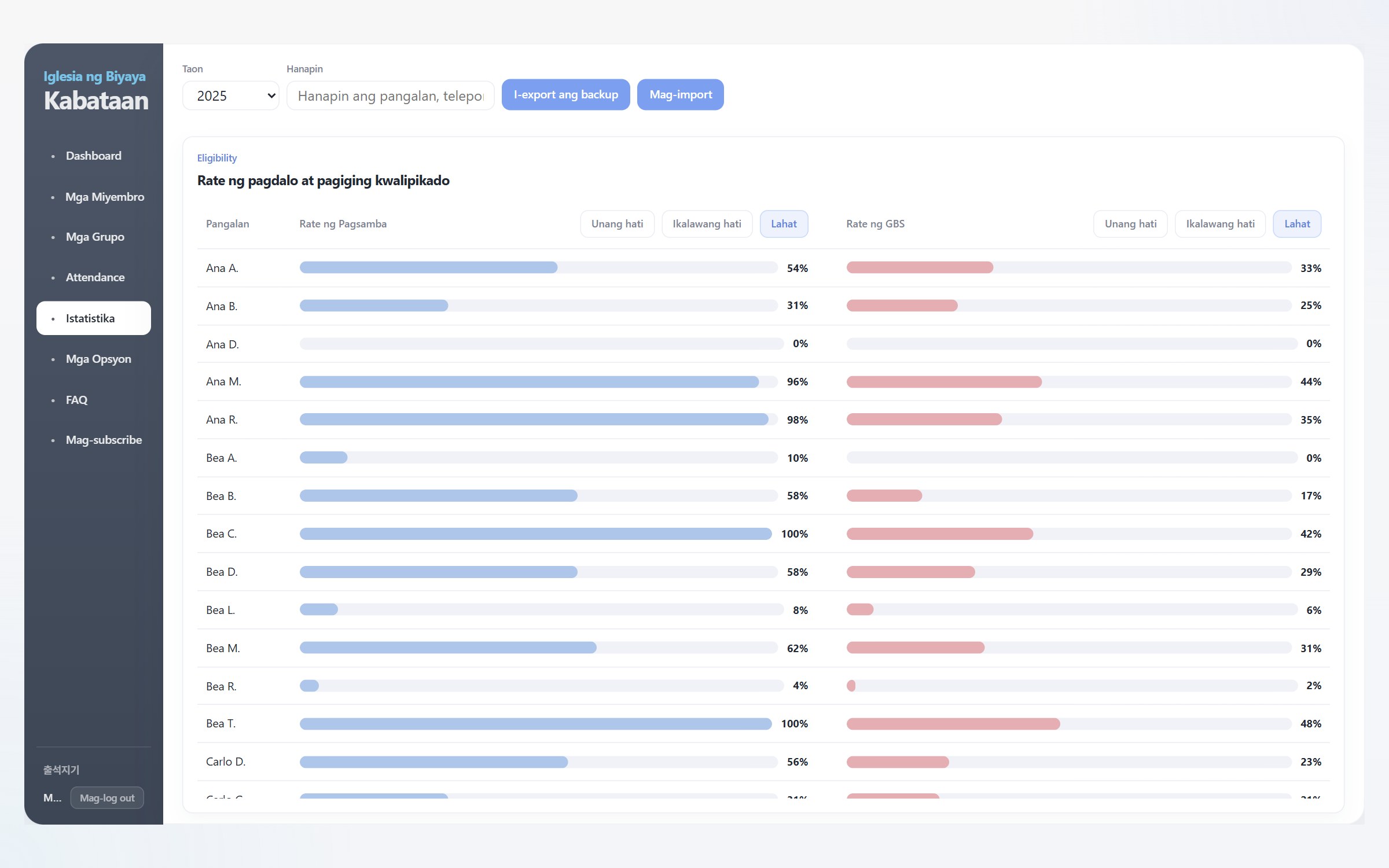Click the name Ana M. in the table
This screenshot has width=1389, height=868.
(223, 382)
